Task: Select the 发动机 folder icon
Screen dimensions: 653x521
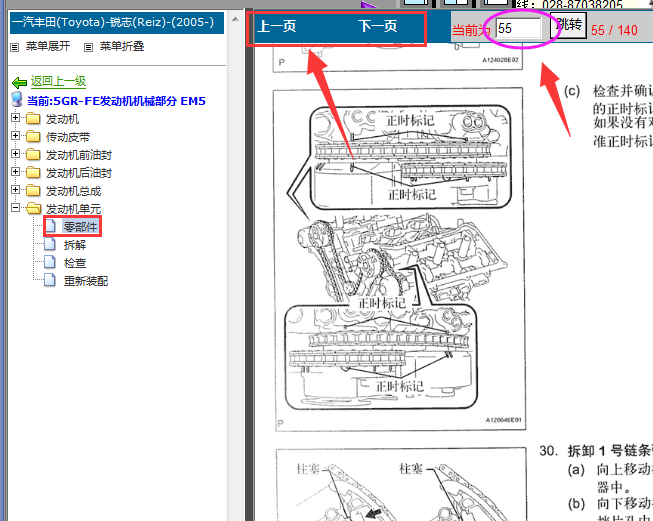Action: 33,119
